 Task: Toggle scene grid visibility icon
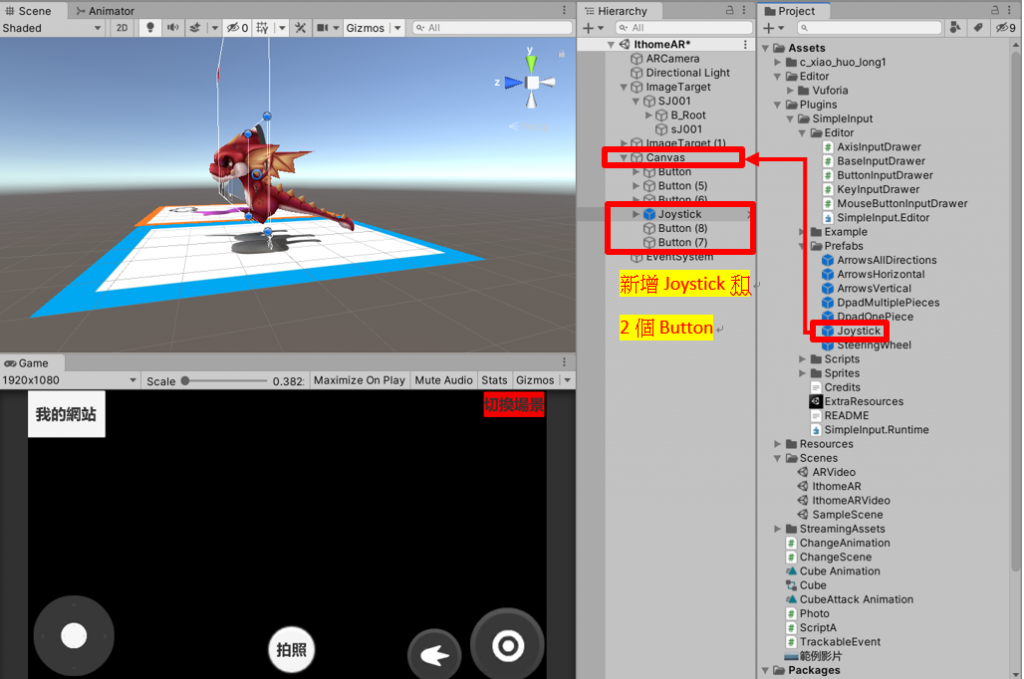click(x=263, y=27)
